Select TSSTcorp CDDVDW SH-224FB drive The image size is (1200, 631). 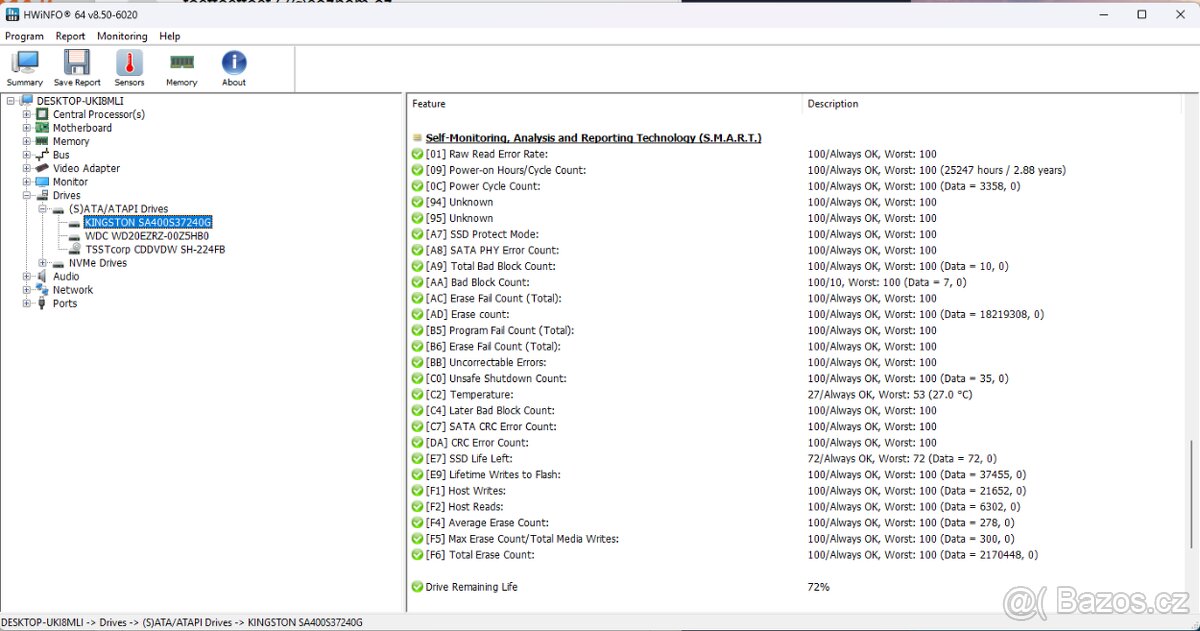point(155,249)
